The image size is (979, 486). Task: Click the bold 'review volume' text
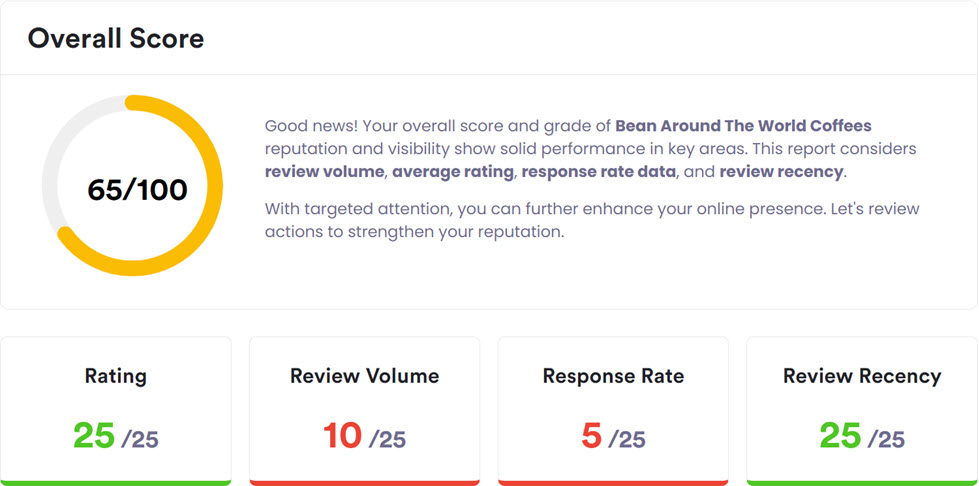pos(324,172)
